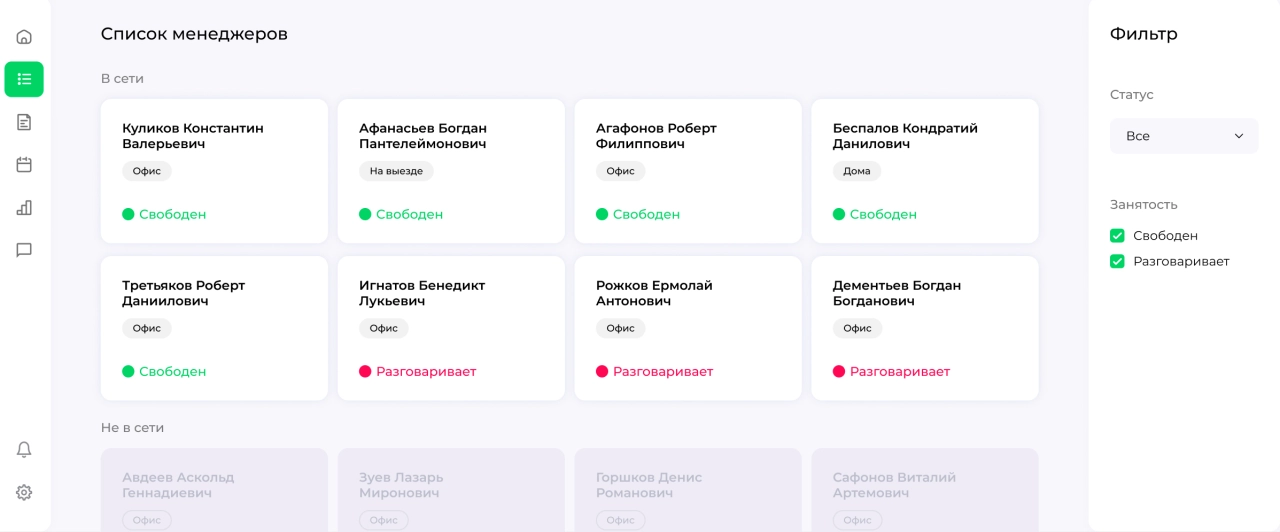Select offline manager Авдеев Аскольд Геннадиевич
Screen dimensions: 1280x532
(x=214, y=485)
